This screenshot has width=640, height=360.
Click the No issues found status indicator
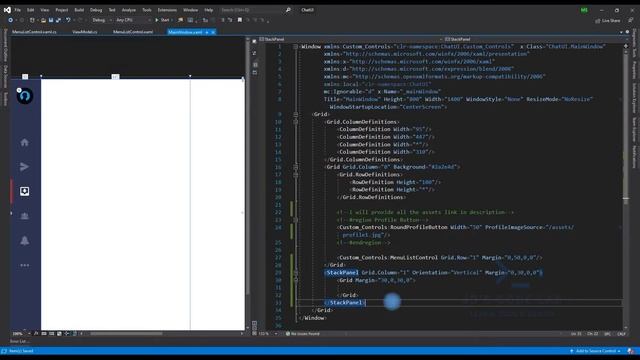coord(302,334)
